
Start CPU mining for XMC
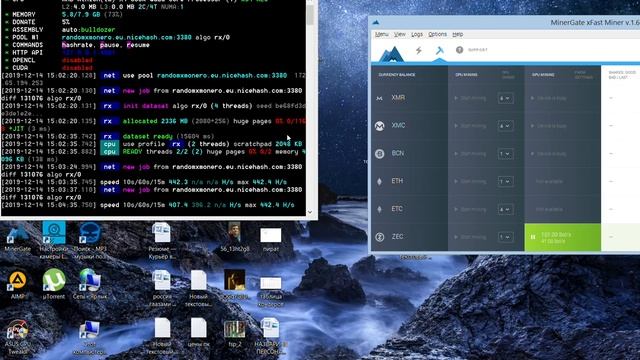pyautogui.click(x=470, y=126)
